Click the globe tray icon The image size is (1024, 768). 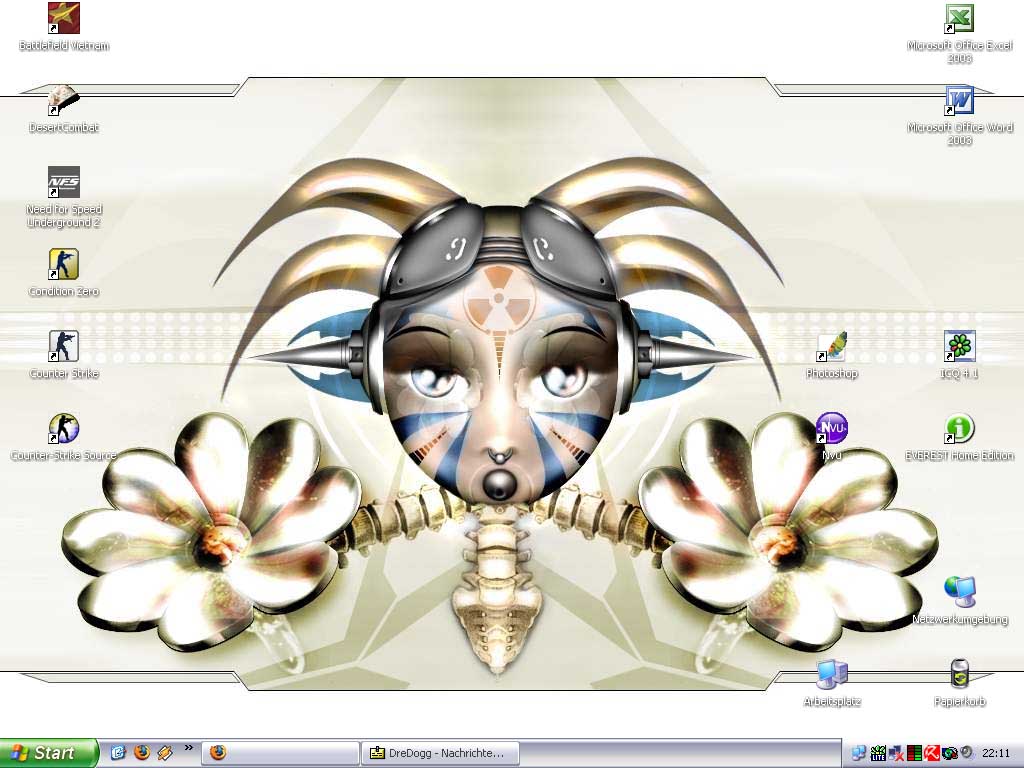coord(950,754)
